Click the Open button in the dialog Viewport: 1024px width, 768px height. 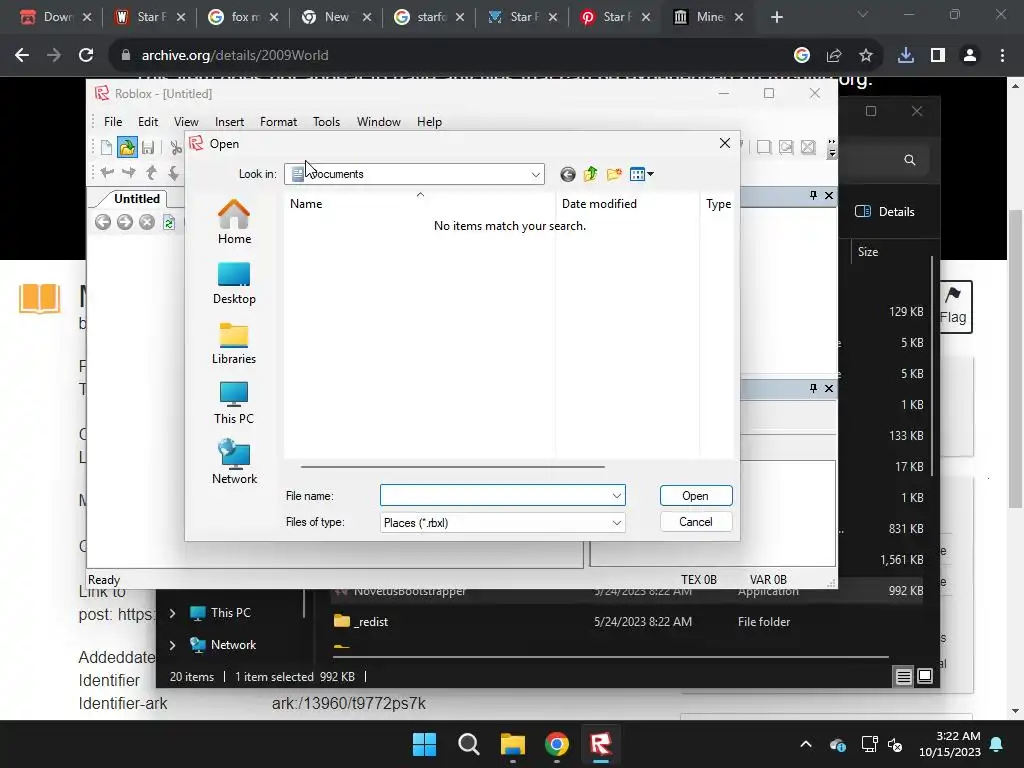pyautogui.click(x=696, y=496)
